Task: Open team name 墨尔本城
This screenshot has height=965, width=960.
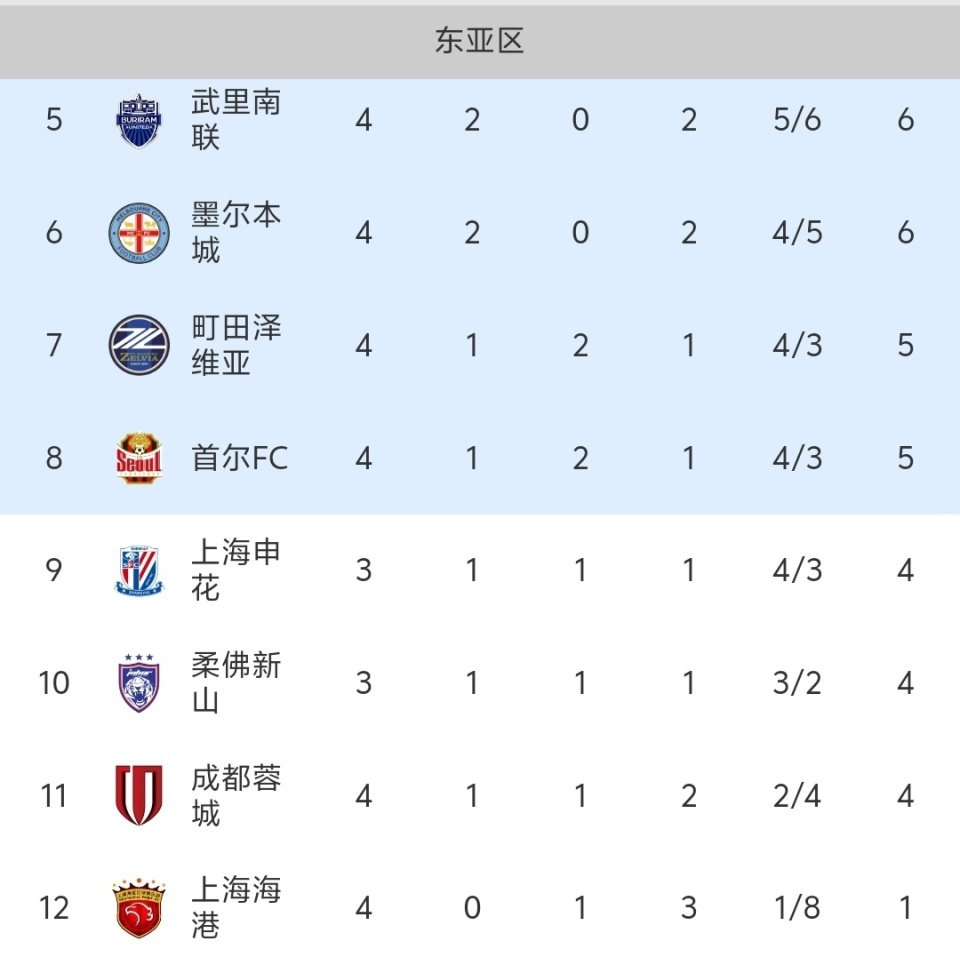Action: [x=236, y=233]
